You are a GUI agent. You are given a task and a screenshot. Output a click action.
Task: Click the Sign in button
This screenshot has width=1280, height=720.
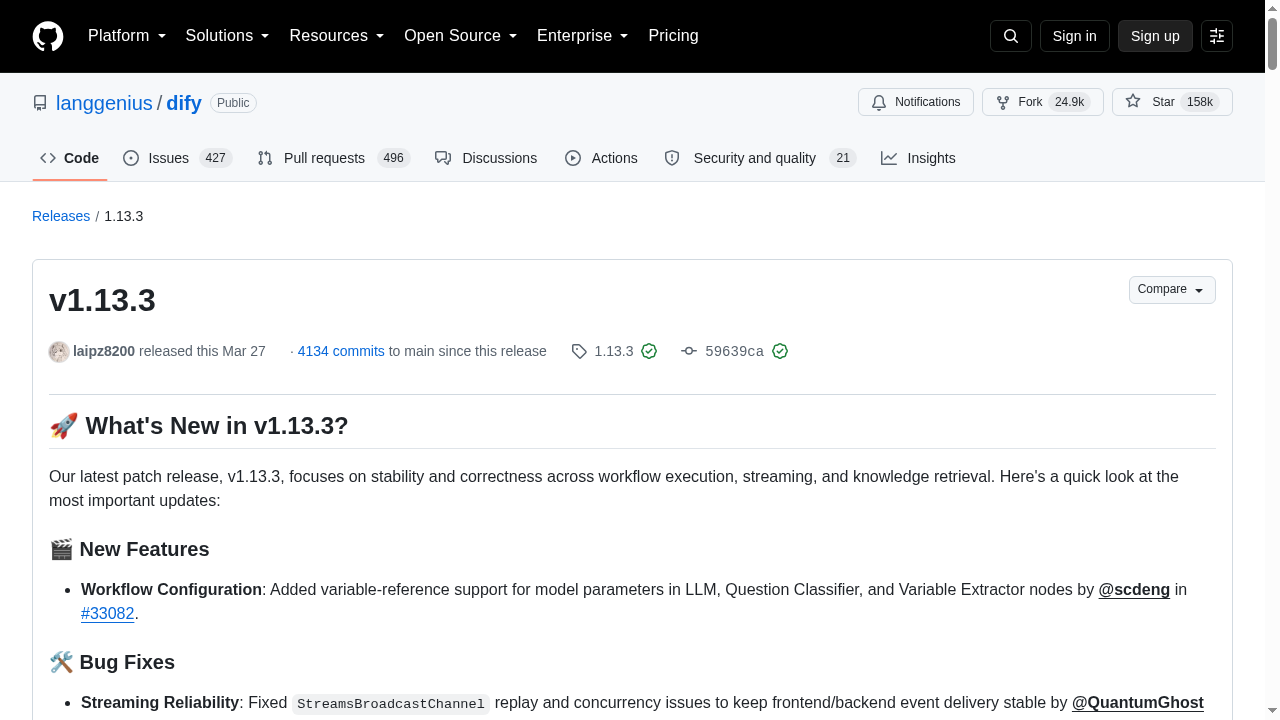point(1075,36)
